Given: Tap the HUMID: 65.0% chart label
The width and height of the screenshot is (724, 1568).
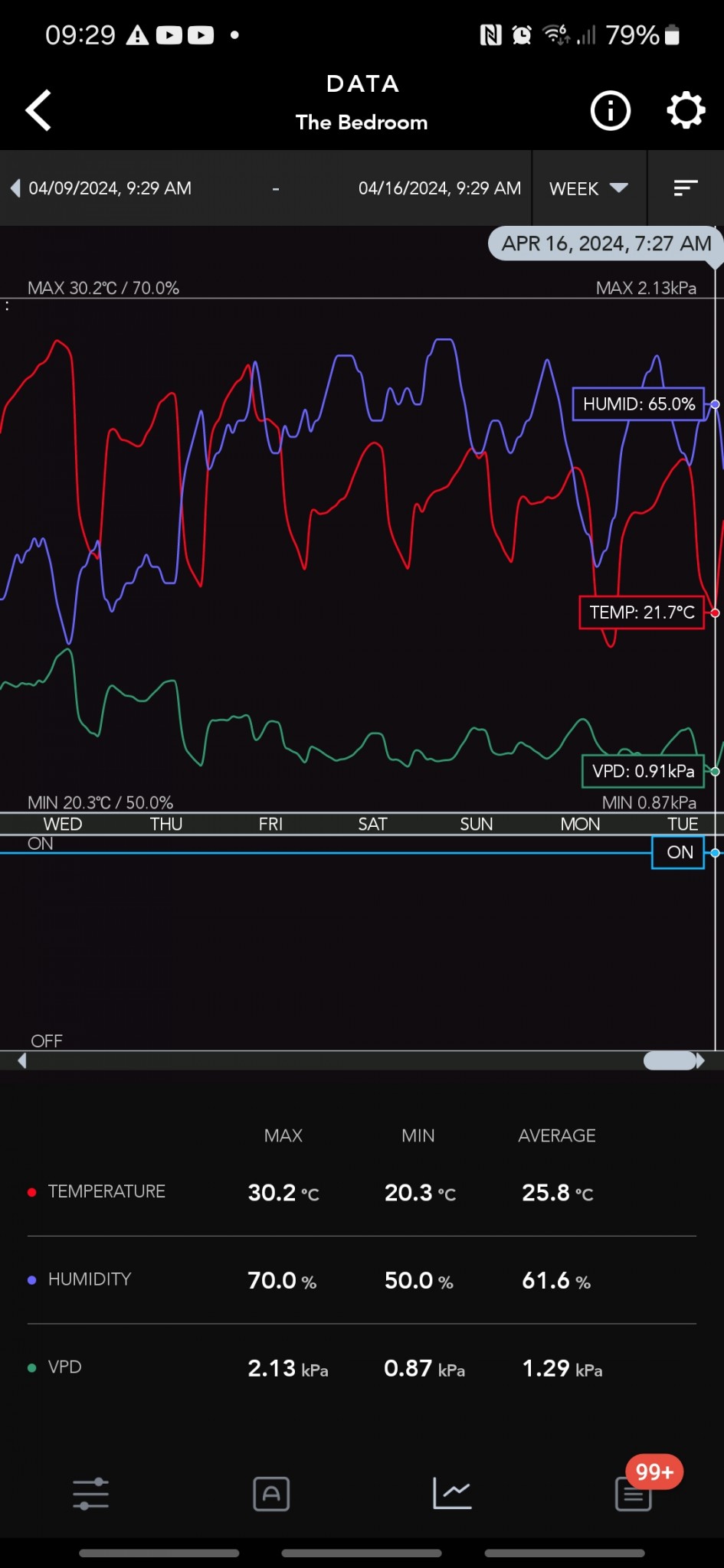Looking at the screenshot, I should [638, 404].
